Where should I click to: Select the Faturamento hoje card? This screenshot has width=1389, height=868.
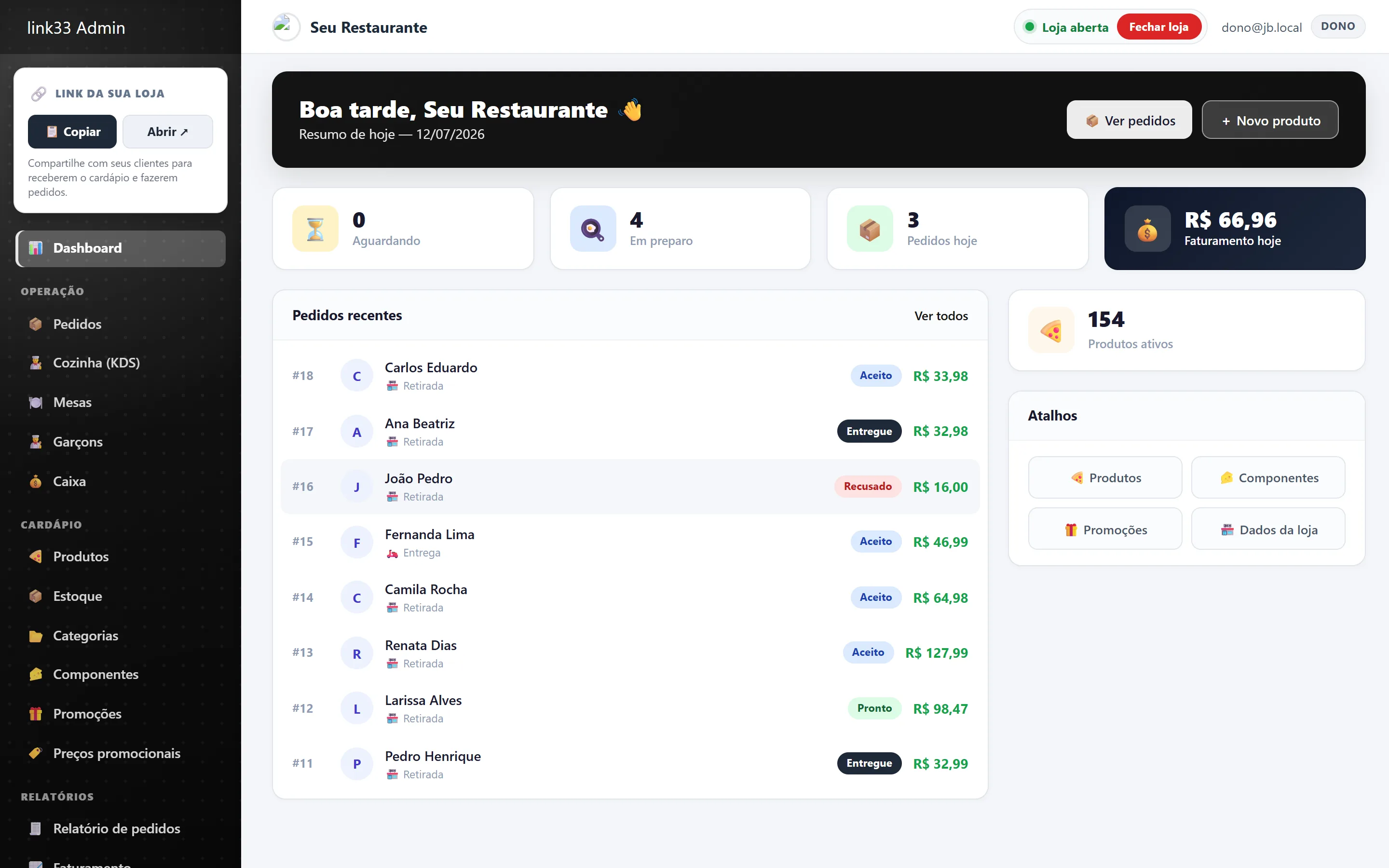coord(1235,229)
